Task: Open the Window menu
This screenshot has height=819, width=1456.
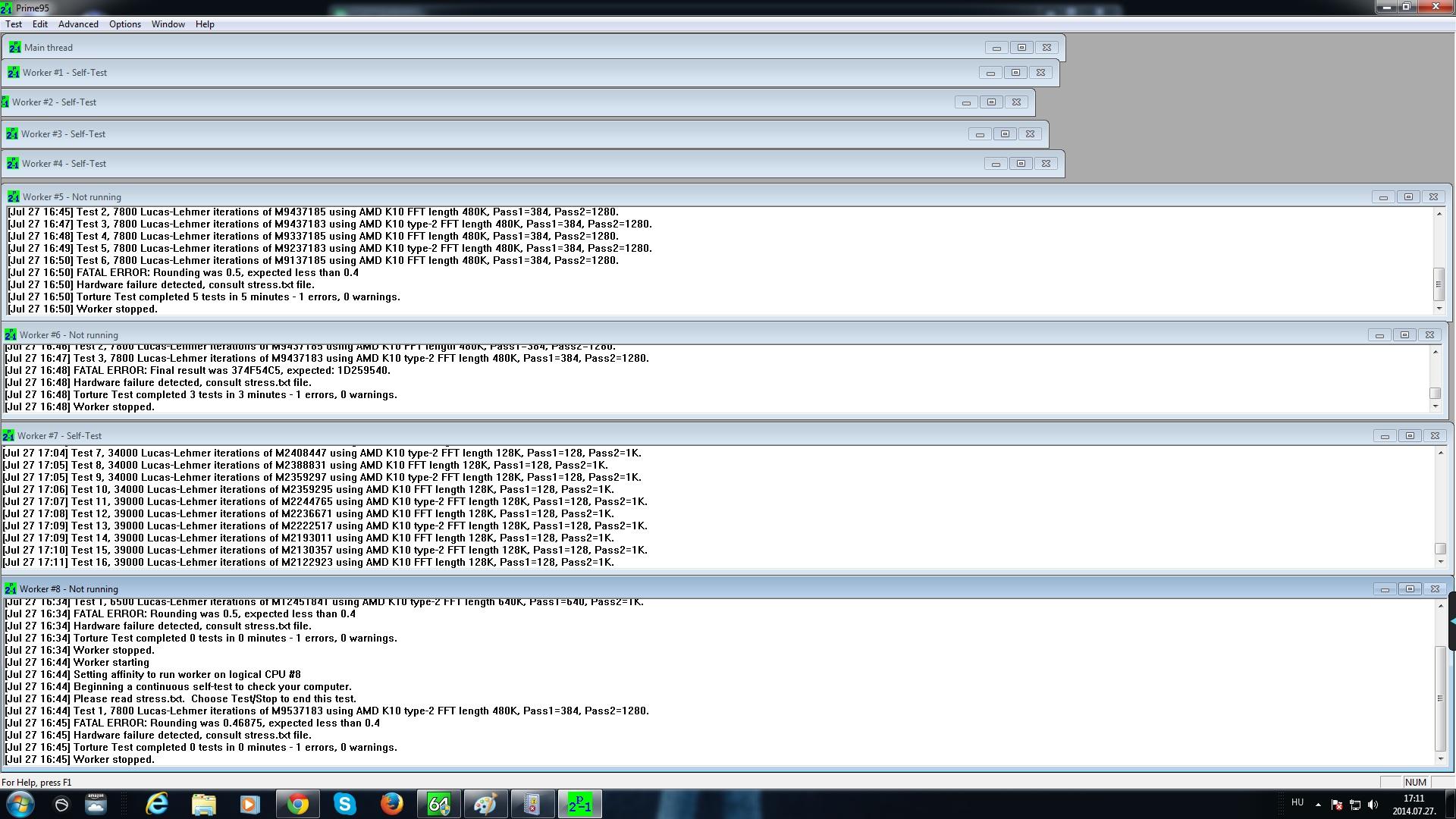Action: 168,24
